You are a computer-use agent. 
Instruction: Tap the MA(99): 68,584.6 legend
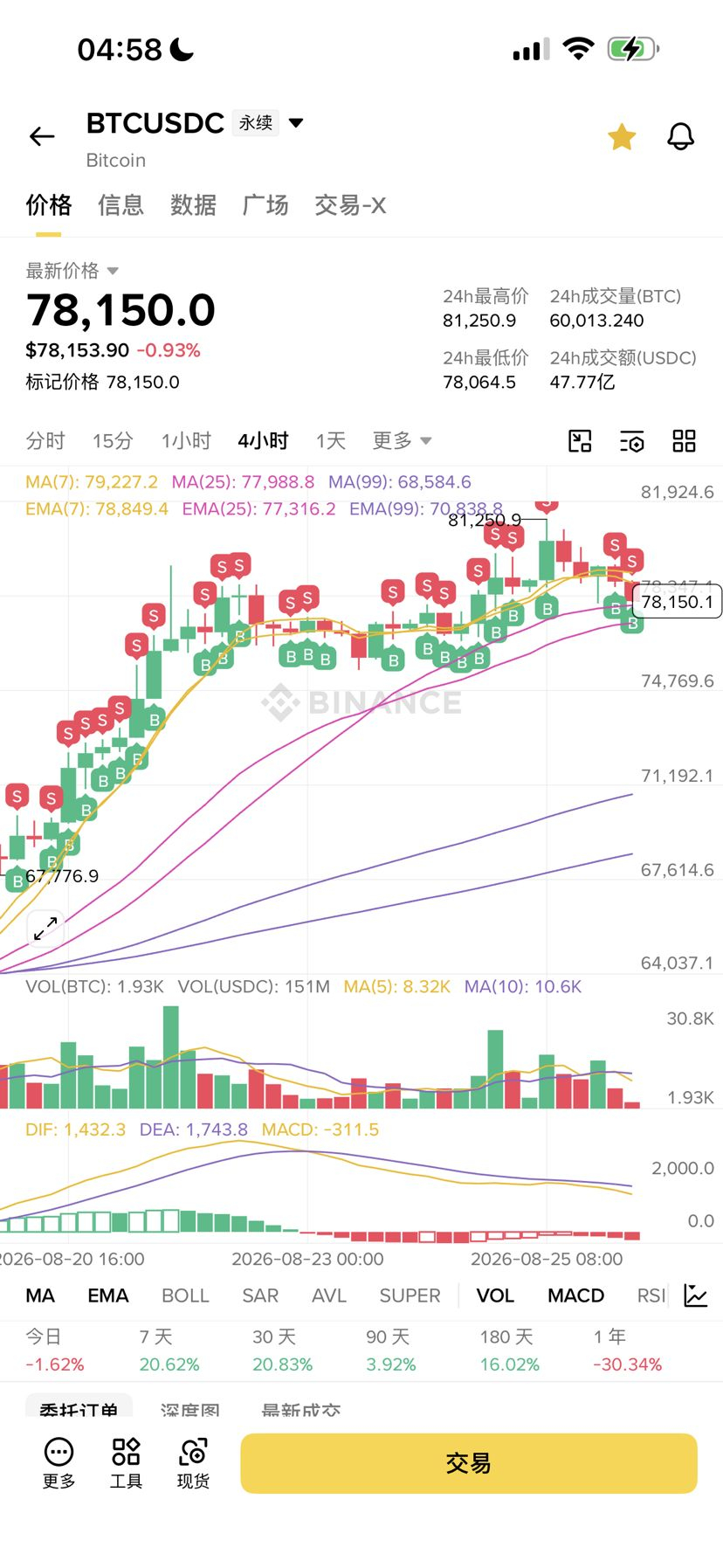[400, 482]
